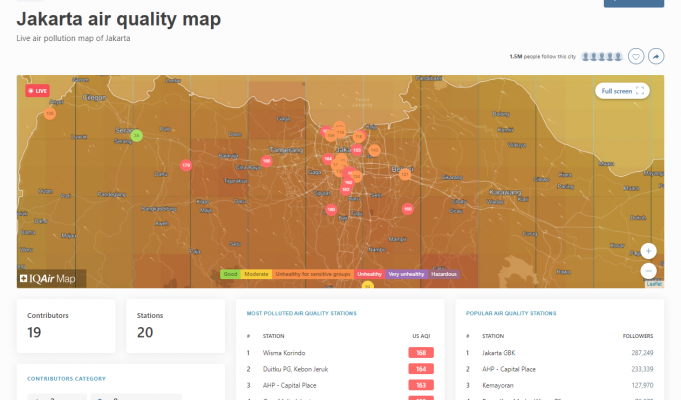Click the IQAir Map logo
Screen dimensions: 681x400
pyautogui.click(x=52, y=278)
